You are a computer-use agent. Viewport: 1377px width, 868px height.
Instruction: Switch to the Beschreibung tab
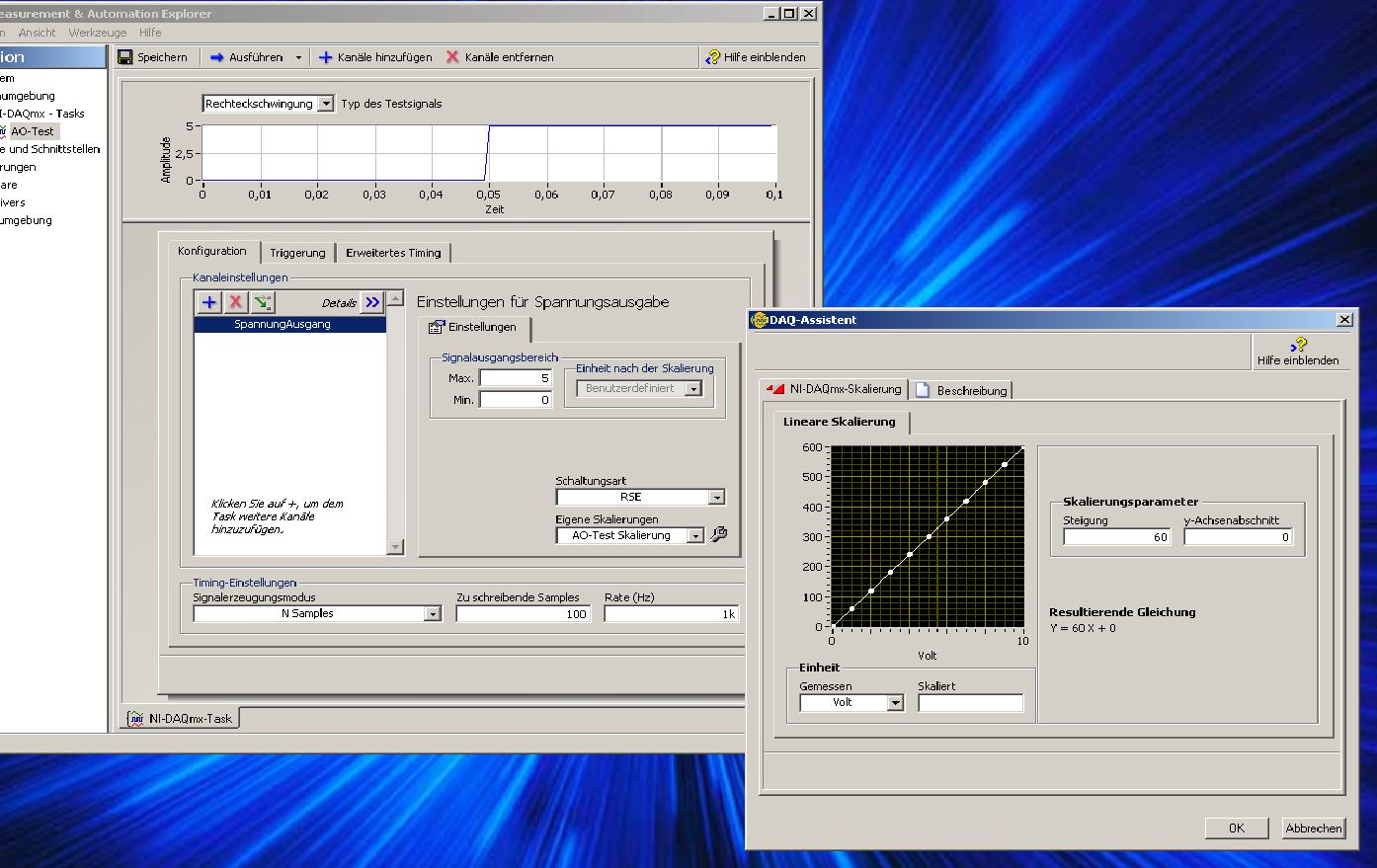tap(961, 390)
